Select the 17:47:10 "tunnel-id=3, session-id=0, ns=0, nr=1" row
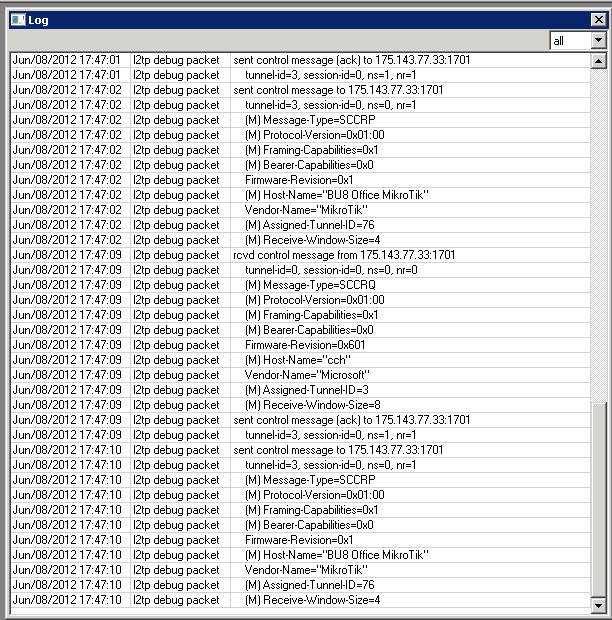This screenshot has height=620, width=612. 300,465
